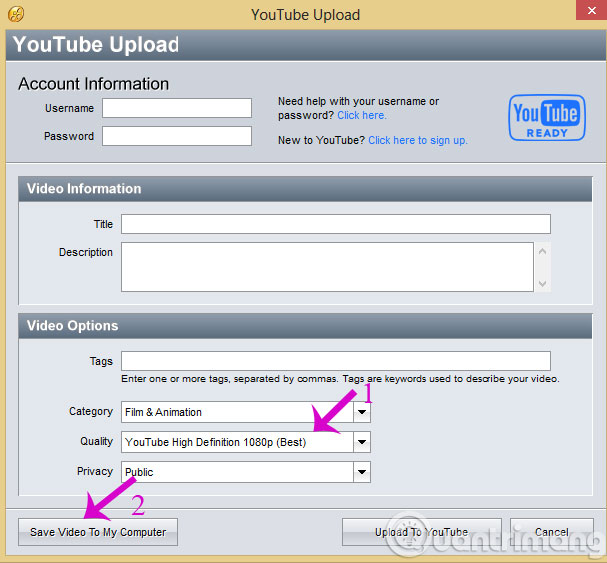Click Save Video To My Computer
The image size is (607, 563).
[x=98, y=532]
